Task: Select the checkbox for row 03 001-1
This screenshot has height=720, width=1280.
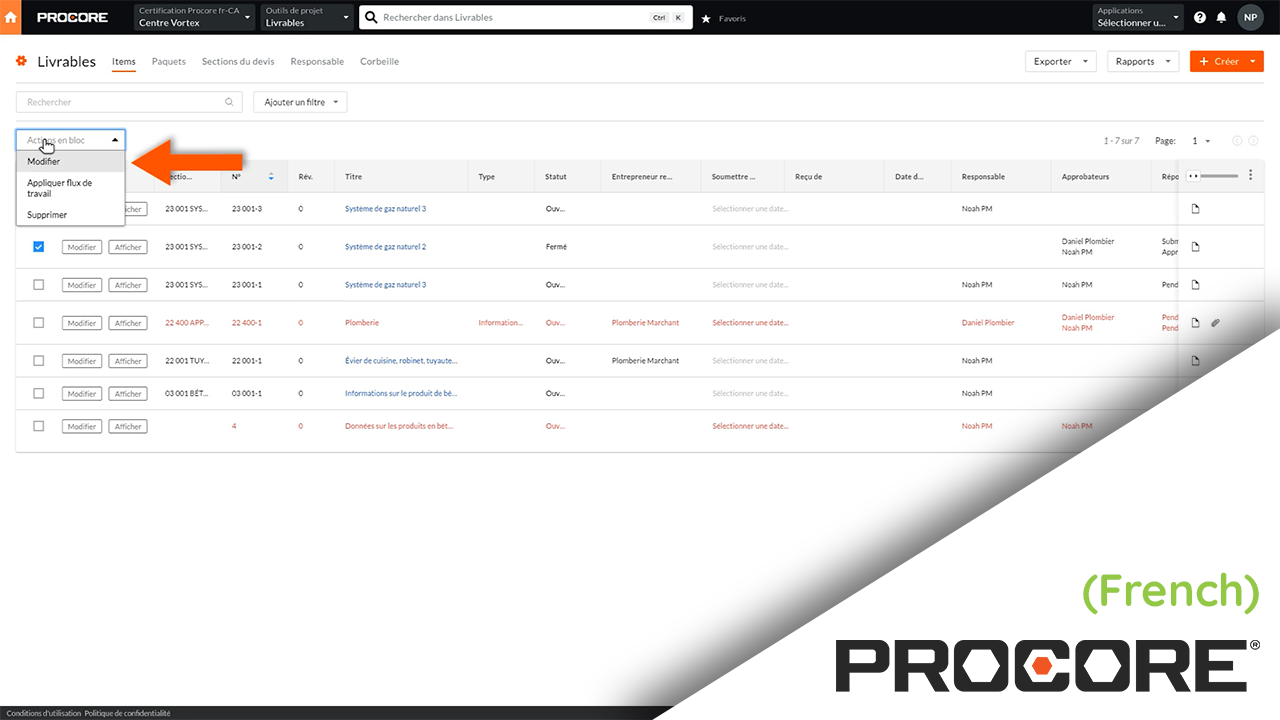Action: coord(39,393)
